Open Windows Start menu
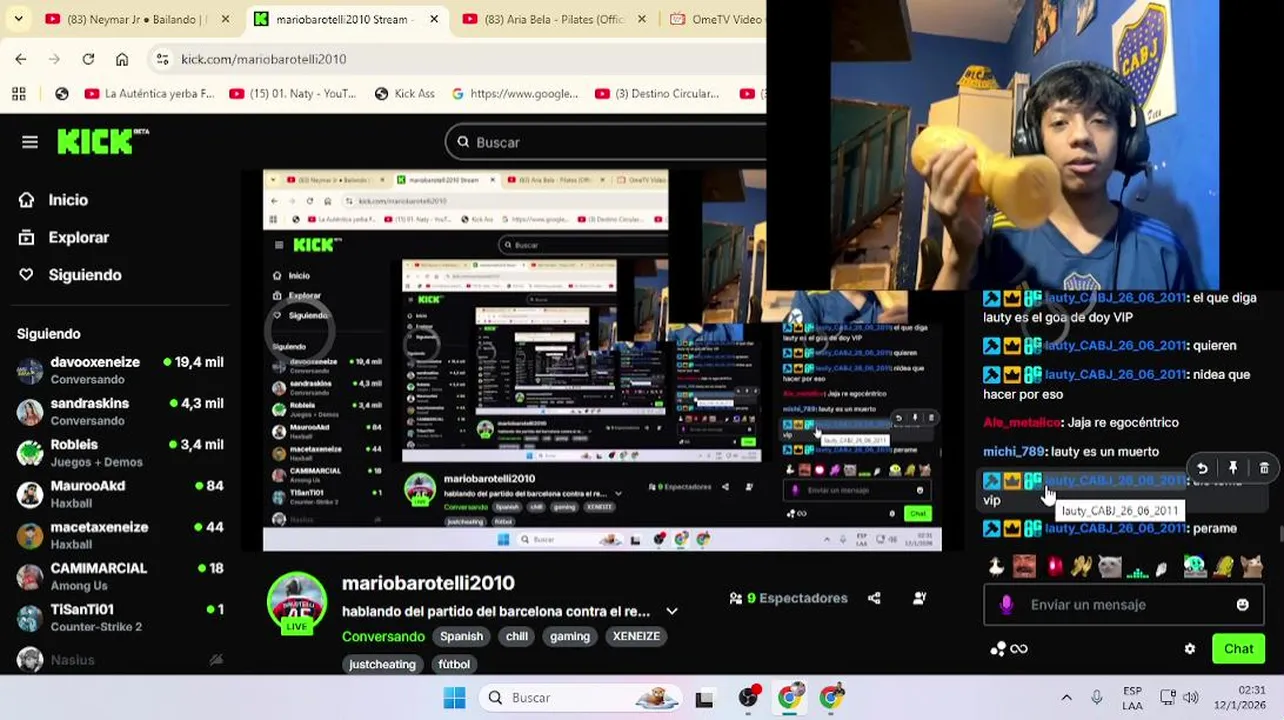The height and width of the screenshot is (720, 1284). tap(454, 698)
